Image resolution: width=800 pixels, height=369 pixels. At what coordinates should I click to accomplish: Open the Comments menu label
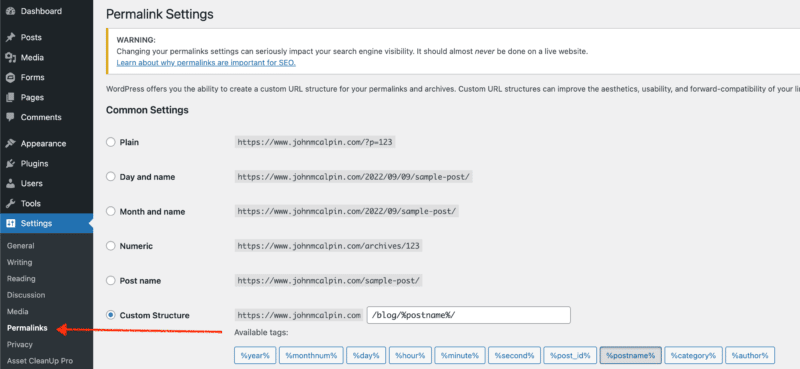coord(41,117)
